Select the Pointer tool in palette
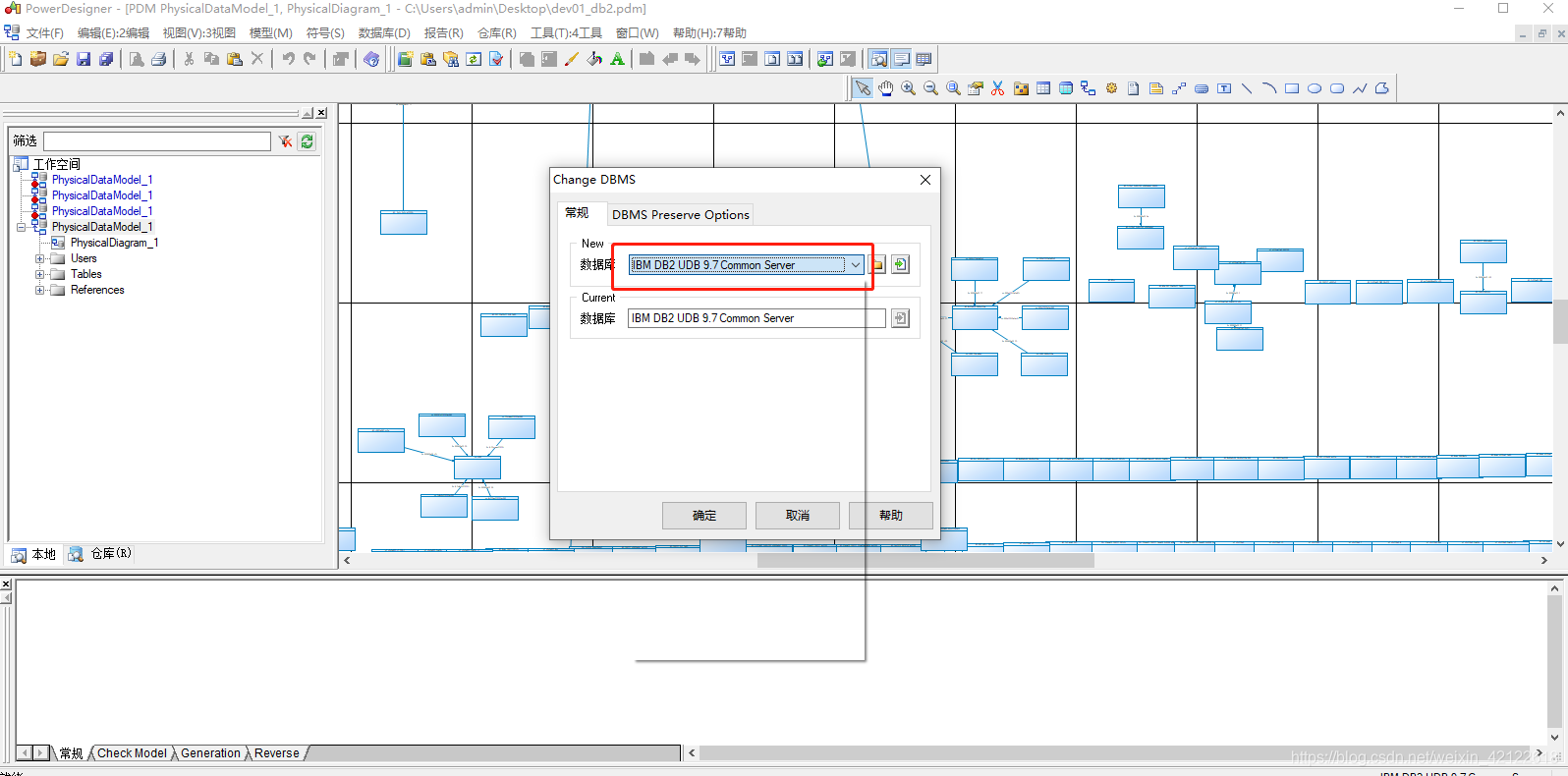Viewport: 1568px width, 776px height. tap(863, 88)
